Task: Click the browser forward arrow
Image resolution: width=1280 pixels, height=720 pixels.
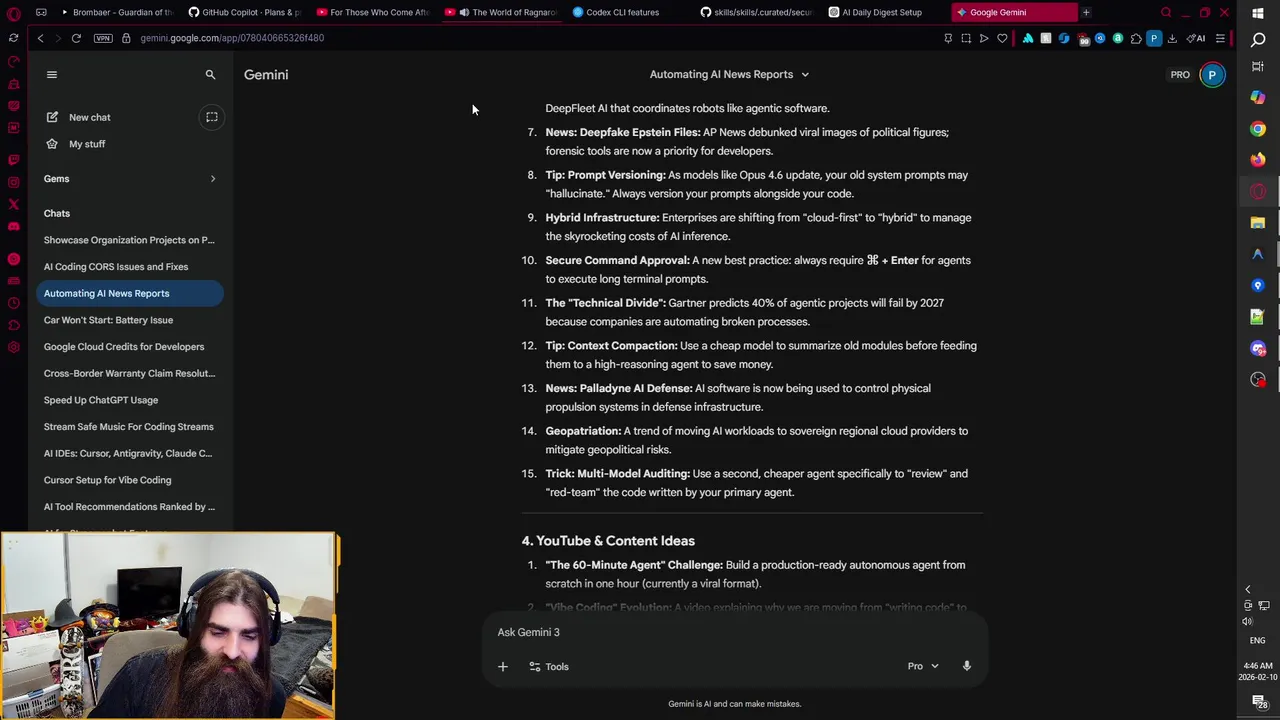Action: (57, 38)
